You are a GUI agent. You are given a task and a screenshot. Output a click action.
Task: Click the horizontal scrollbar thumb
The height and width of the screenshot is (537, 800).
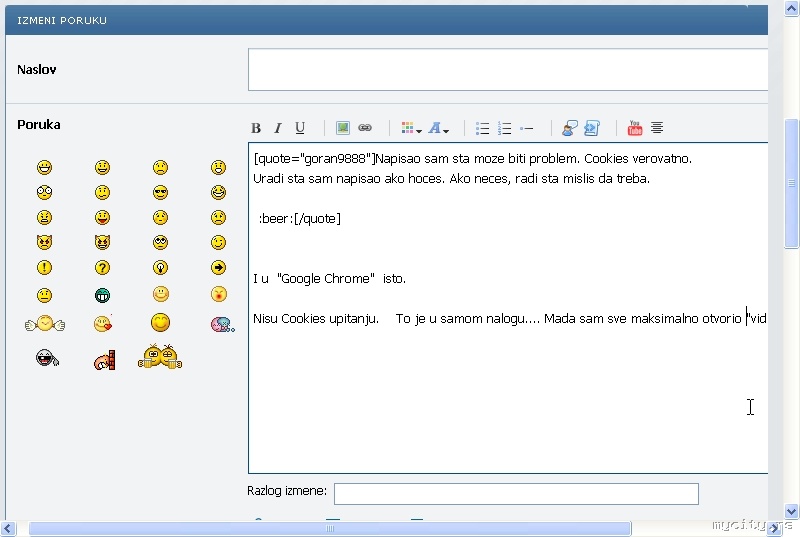(330, 528)
